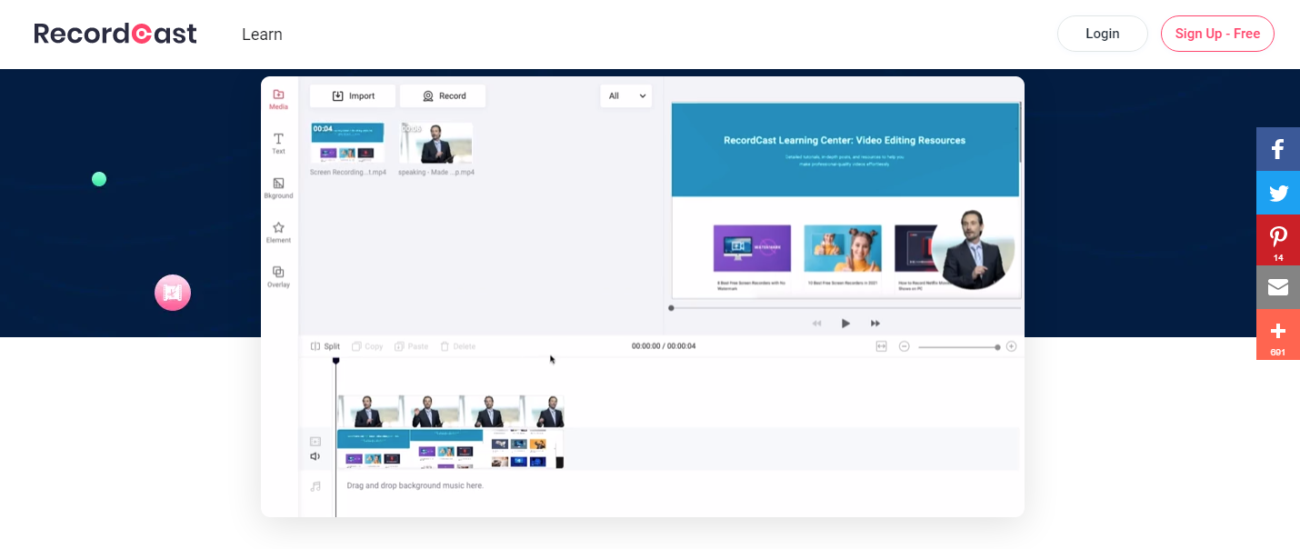Choose the Overlay sidebar tool
Viewport: 1300px width, 549px height.
tap(278, 277)
